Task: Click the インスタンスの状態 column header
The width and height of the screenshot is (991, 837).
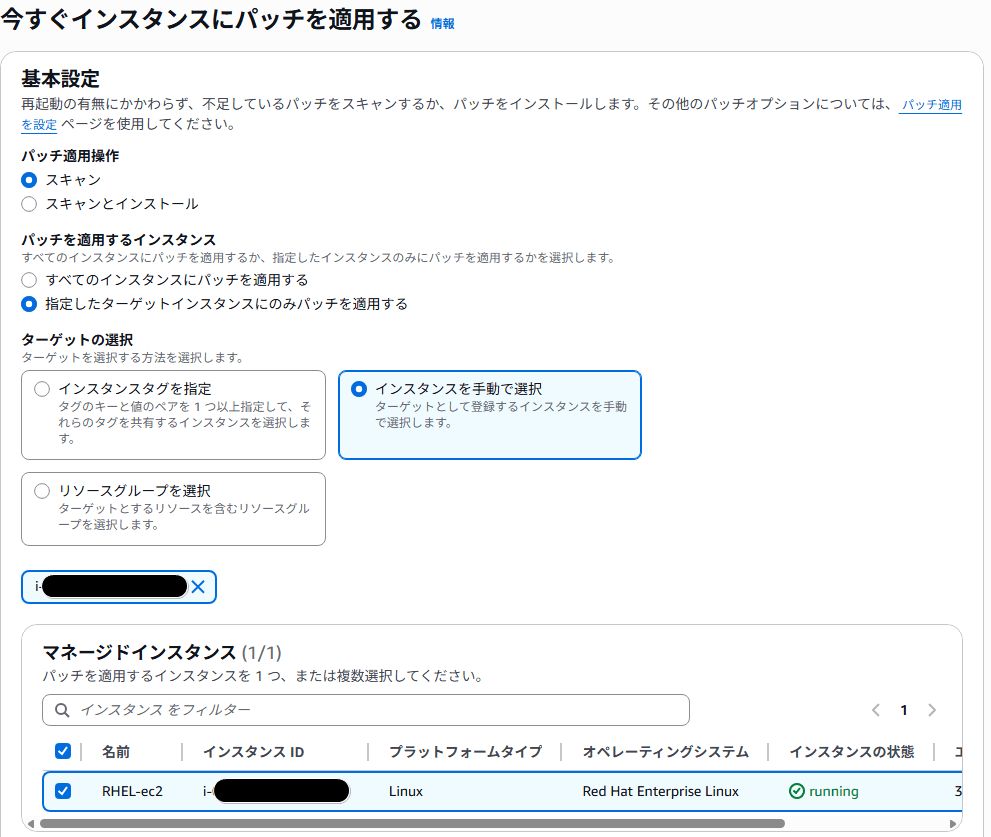Action: pyautogui.click(x=851, y=751)
